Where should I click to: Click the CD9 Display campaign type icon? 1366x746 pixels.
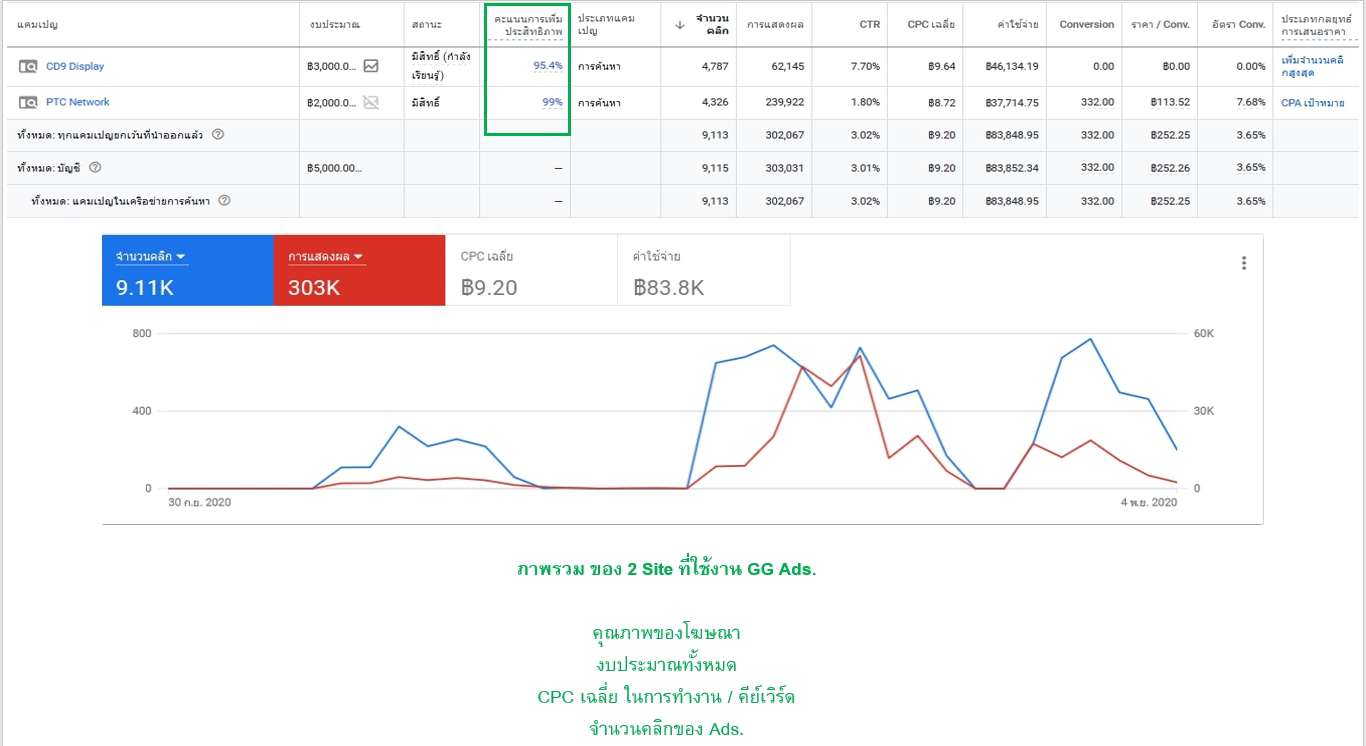click(x=27, y=67)
